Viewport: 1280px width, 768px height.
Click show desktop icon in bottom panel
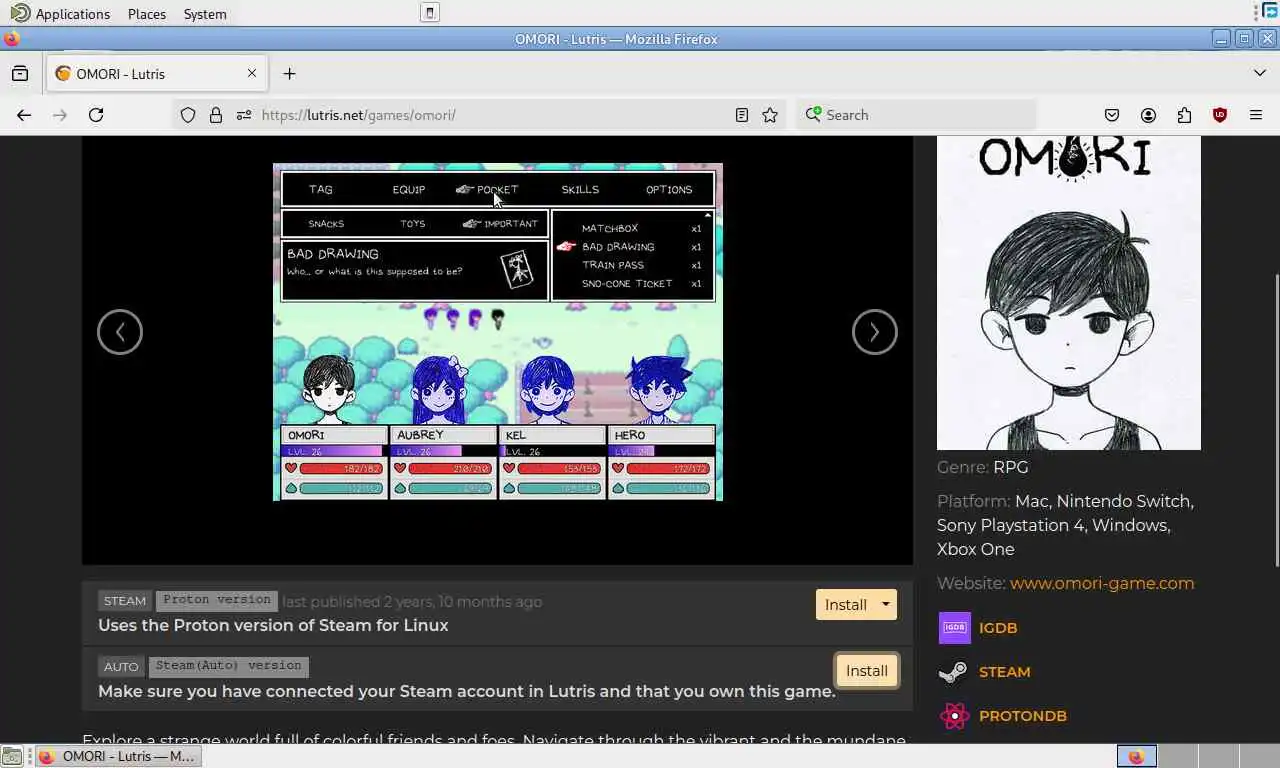[x=12, y=756]
